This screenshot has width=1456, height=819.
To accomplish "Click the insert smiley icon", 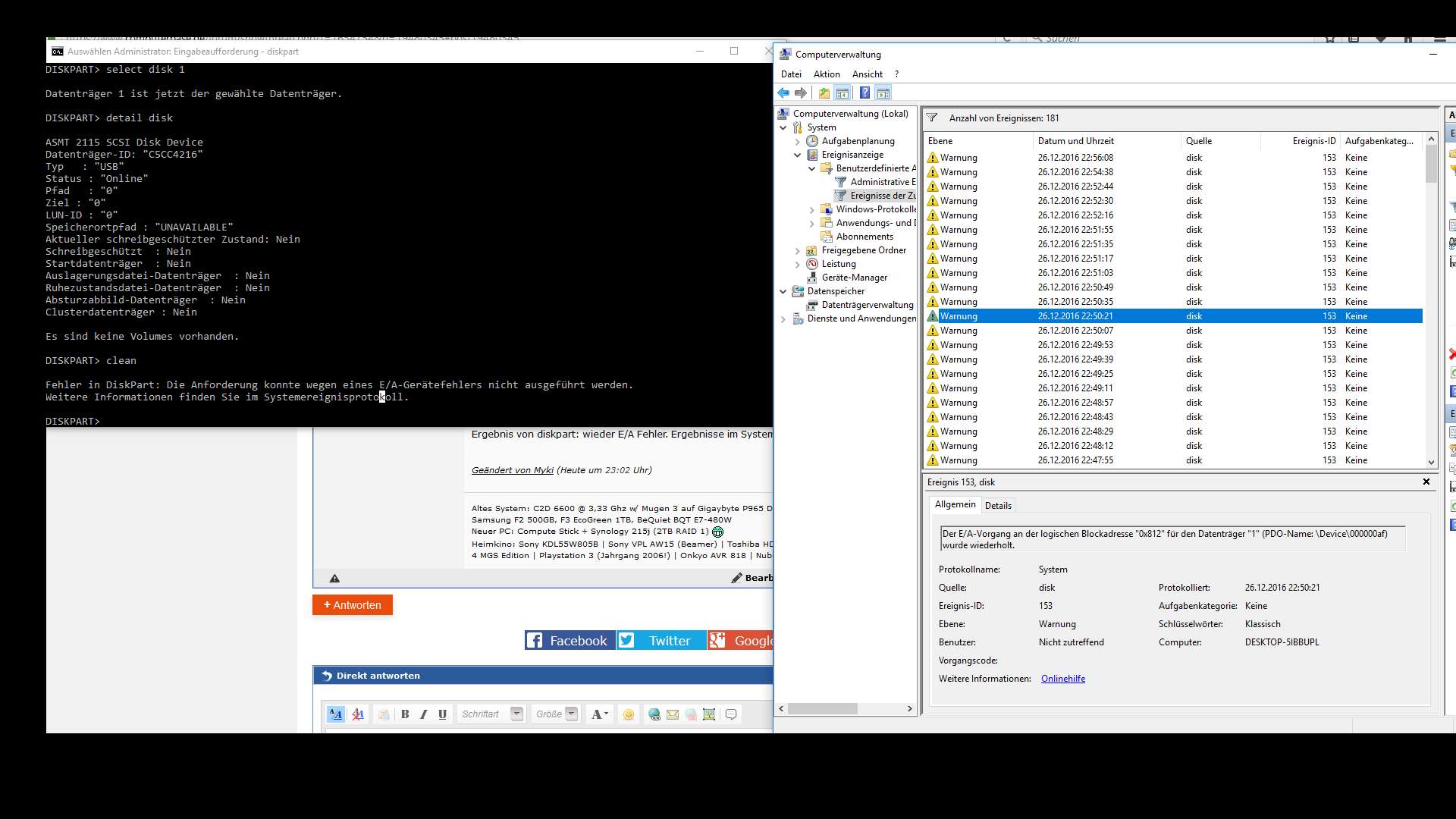I will [628, 714].
